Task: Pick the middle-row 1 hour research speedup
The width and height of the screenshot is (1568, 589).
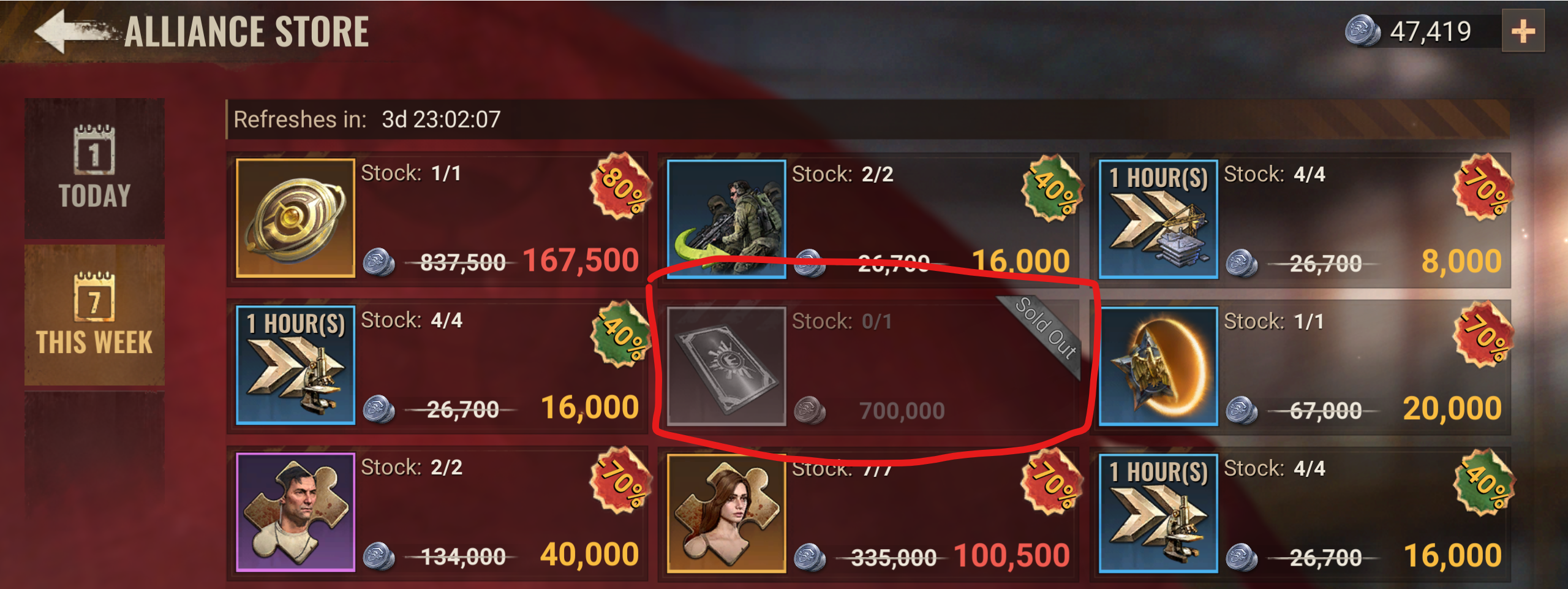Action: pyautogui.click(x=295, y=365)
